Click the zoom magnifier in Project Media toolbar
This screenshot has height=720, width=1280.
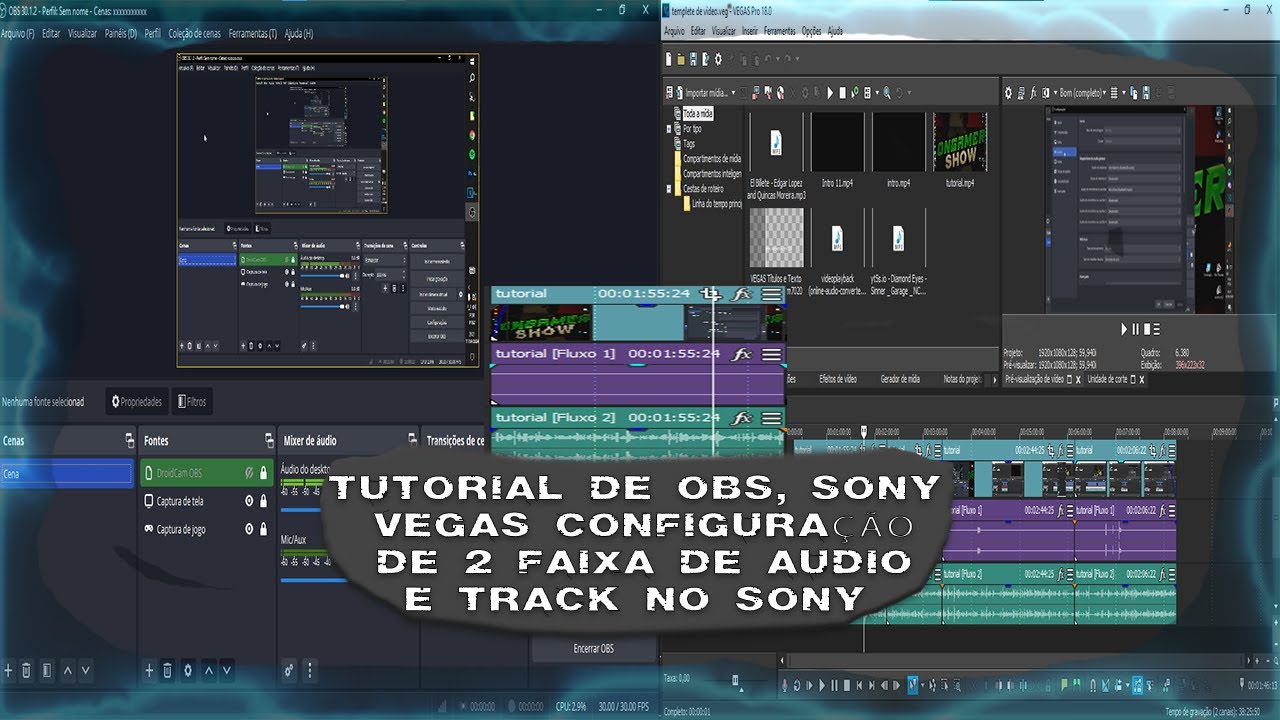tap(886, 93)
